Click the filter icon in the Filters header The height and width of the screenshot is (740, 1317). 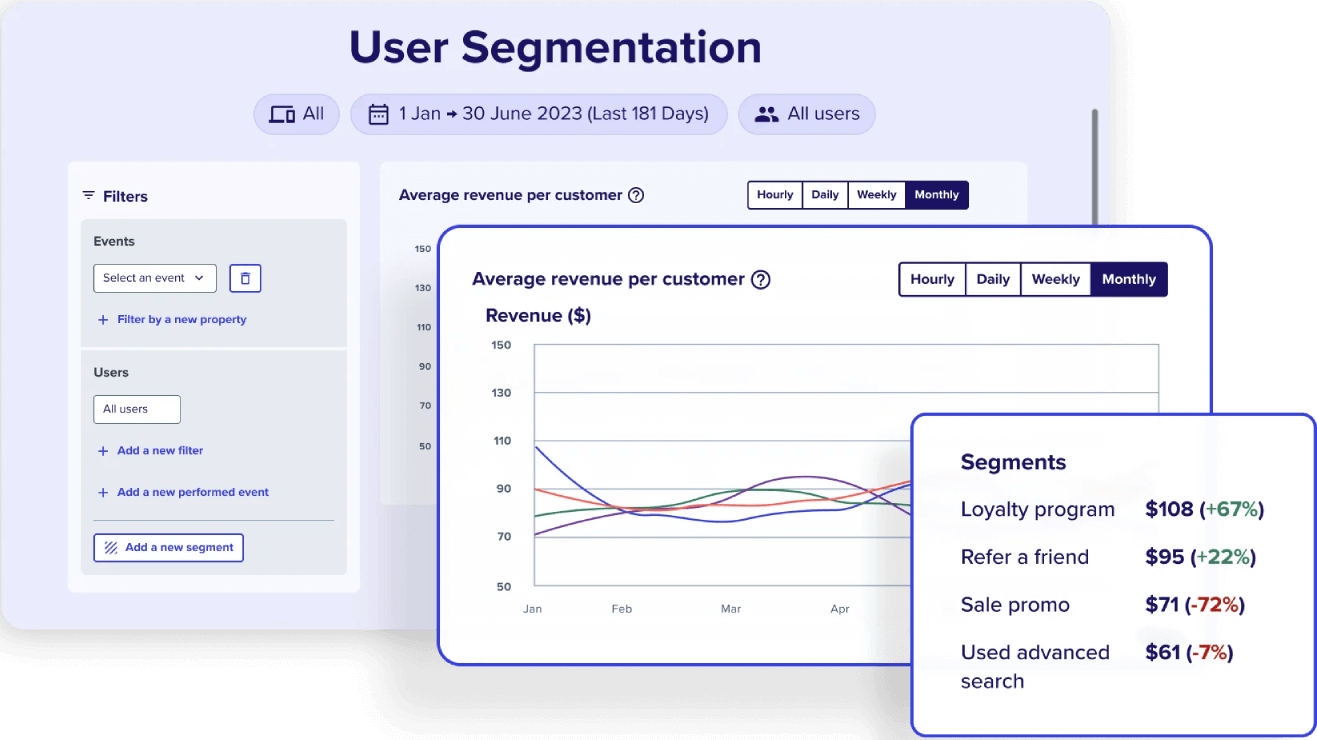click(89, 196)
